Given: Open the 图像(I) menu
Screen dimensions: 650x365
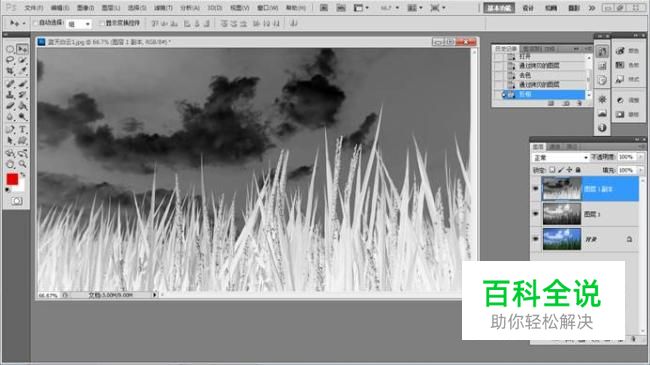Looking at the screenshot, I should click(85, 8).
